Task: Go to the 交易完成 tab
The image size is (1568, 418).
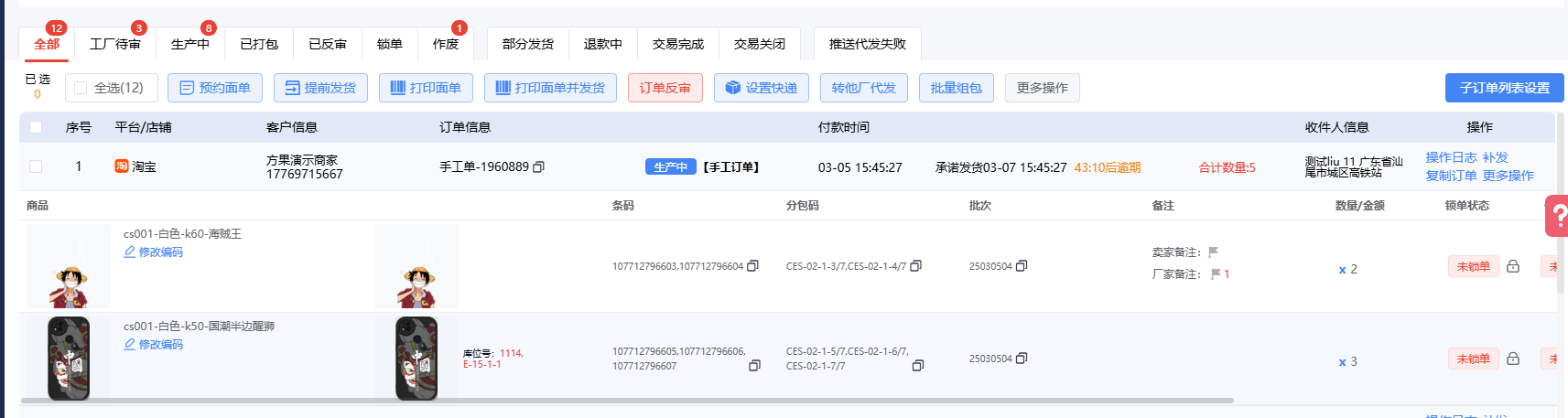Action: point(678,44)
